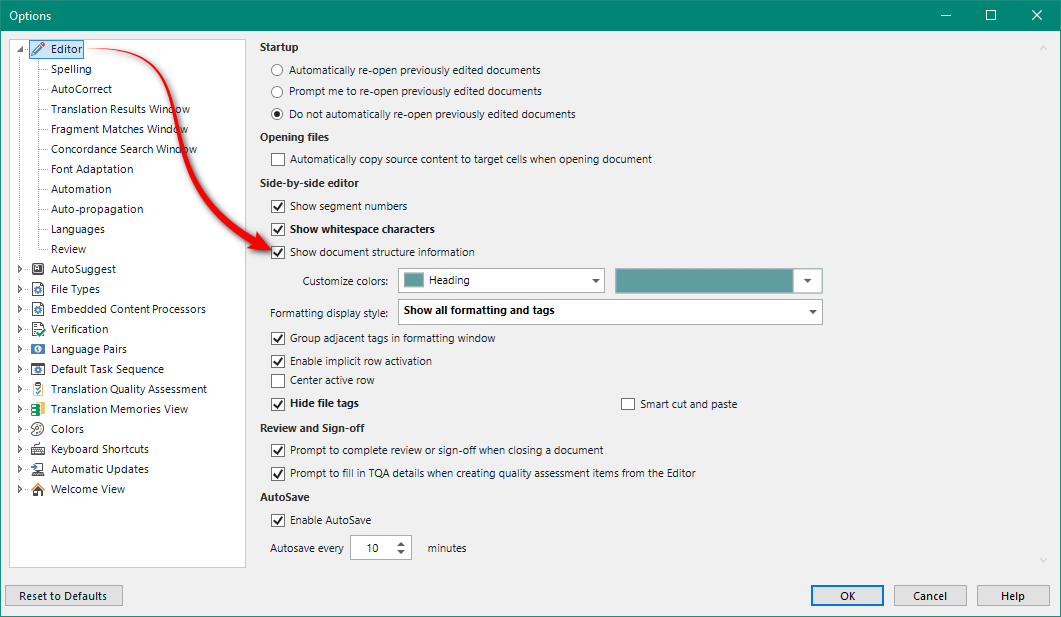Expand the AutoSuggest tree node
This screenshot has height=617, width=1061.
pos(20,269)
